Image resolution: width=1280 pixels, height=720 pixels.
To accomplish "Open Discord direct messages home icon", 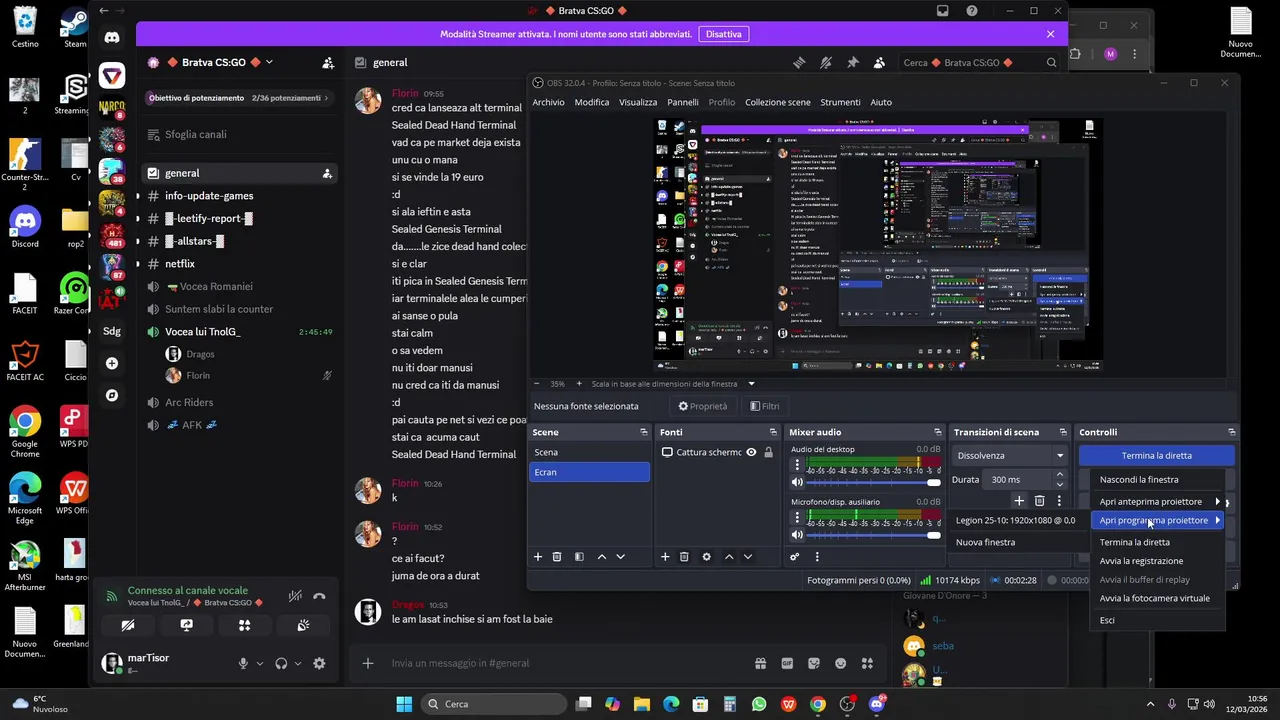I will pyautogui.click(x=112, y=38).
